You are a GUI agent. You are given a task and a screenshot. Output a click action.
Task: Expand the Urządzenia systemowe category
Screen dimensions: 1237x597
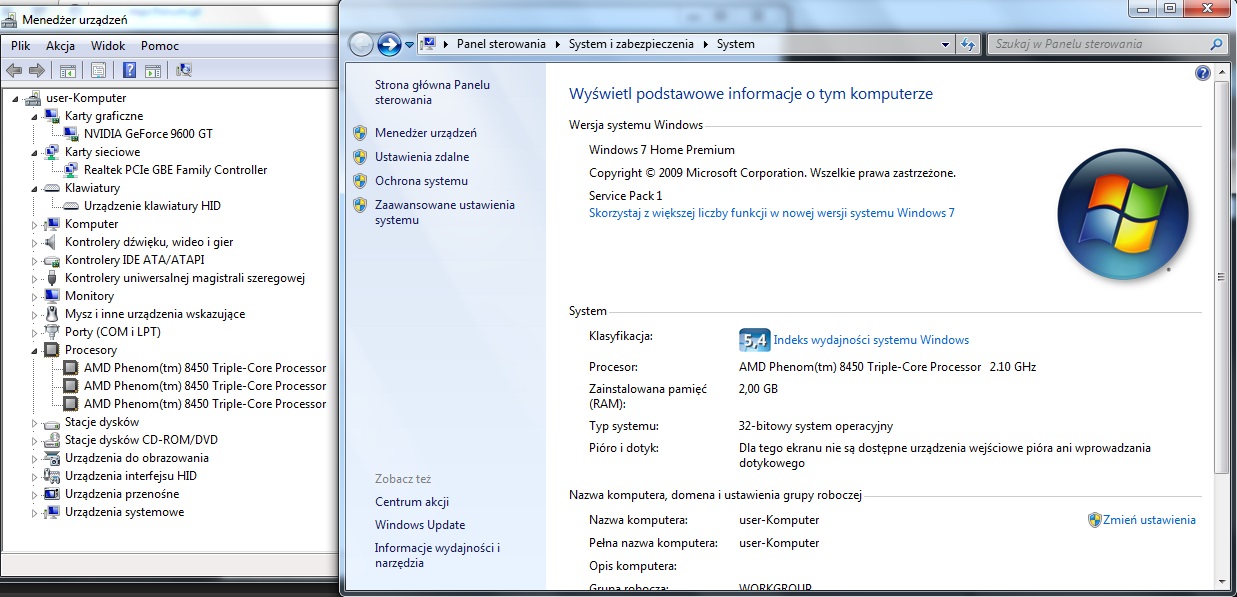pyautogui.click(x=34, y=512)
